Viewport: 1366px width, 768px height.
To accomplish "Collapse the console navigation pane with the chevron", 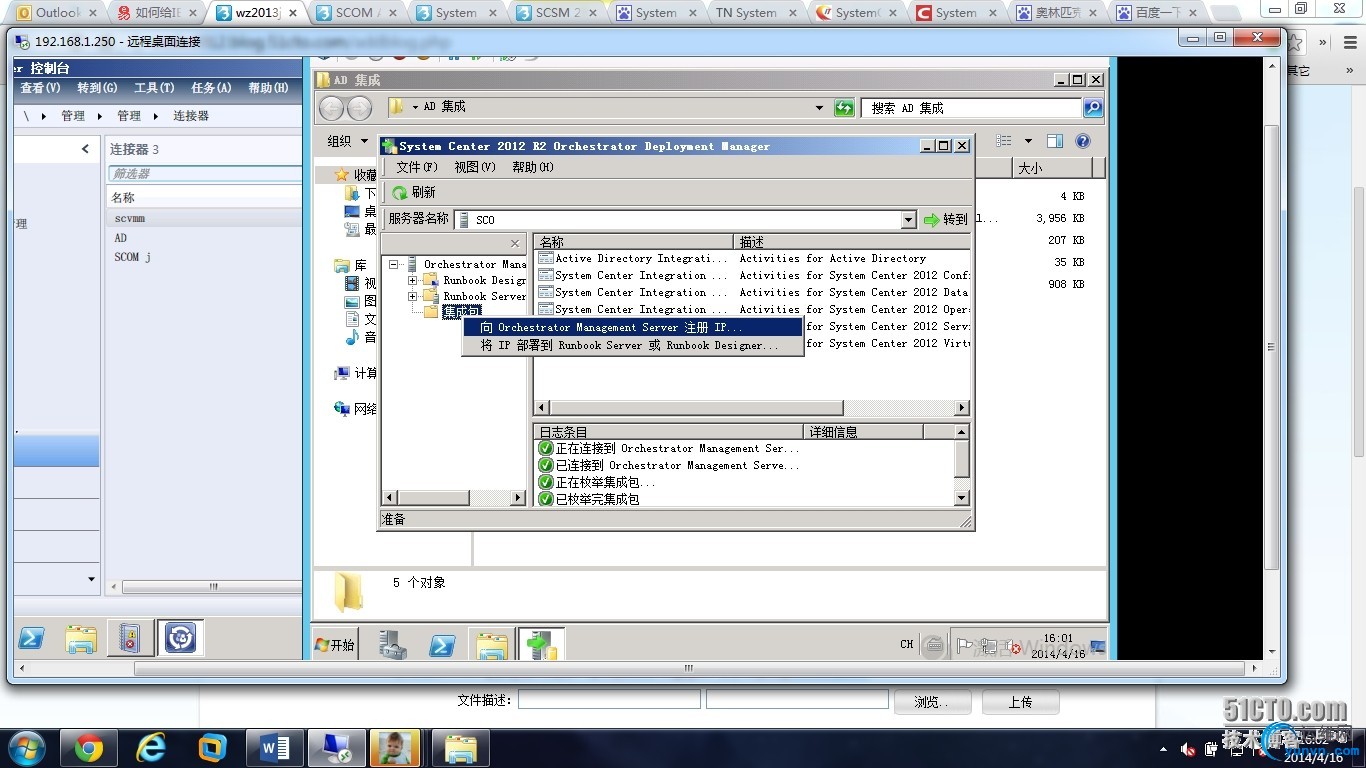I will tap(85, 149).
